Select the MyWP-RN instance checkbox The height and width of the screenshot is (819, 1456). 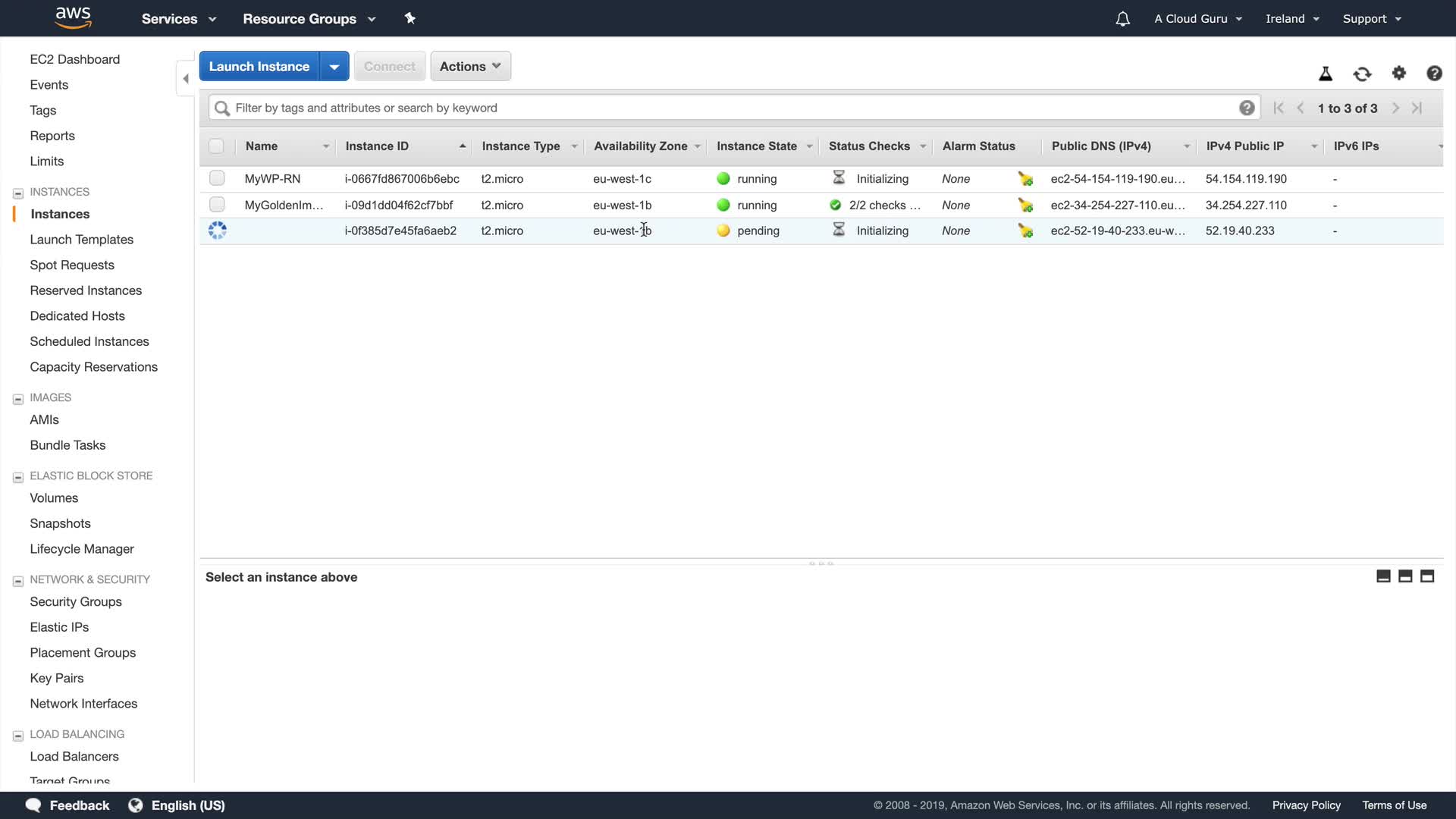tap(217, 178)
